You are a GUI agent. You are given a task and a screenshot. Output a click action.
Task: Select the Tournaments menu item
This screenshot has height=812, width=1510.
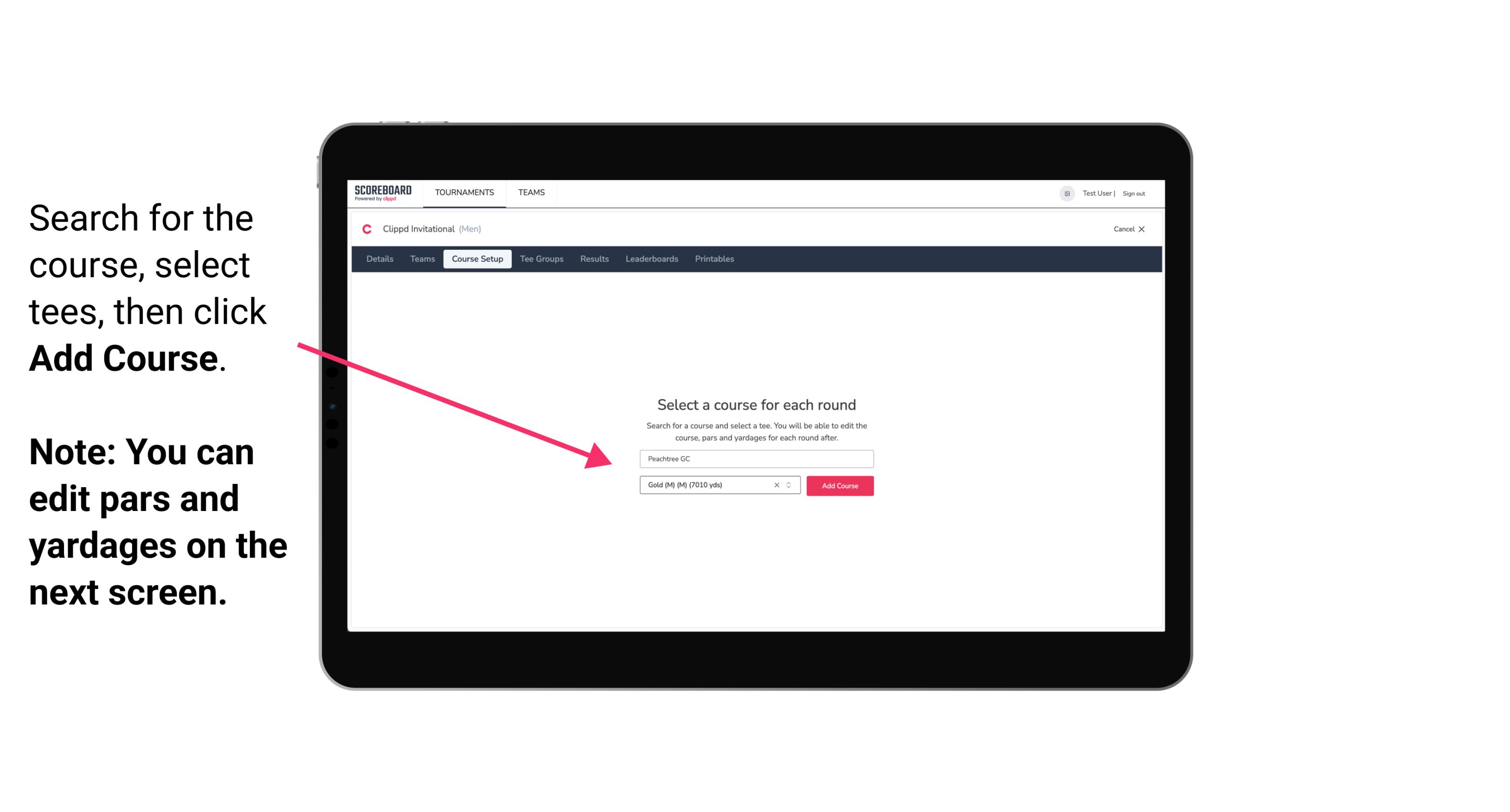pyautogui.click(x=464, y=193)
